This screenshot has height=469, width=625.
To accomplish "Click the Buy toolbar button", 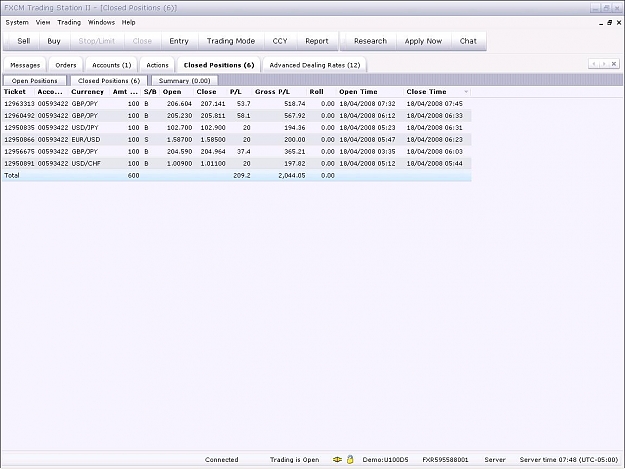I will tap(54, 41).
